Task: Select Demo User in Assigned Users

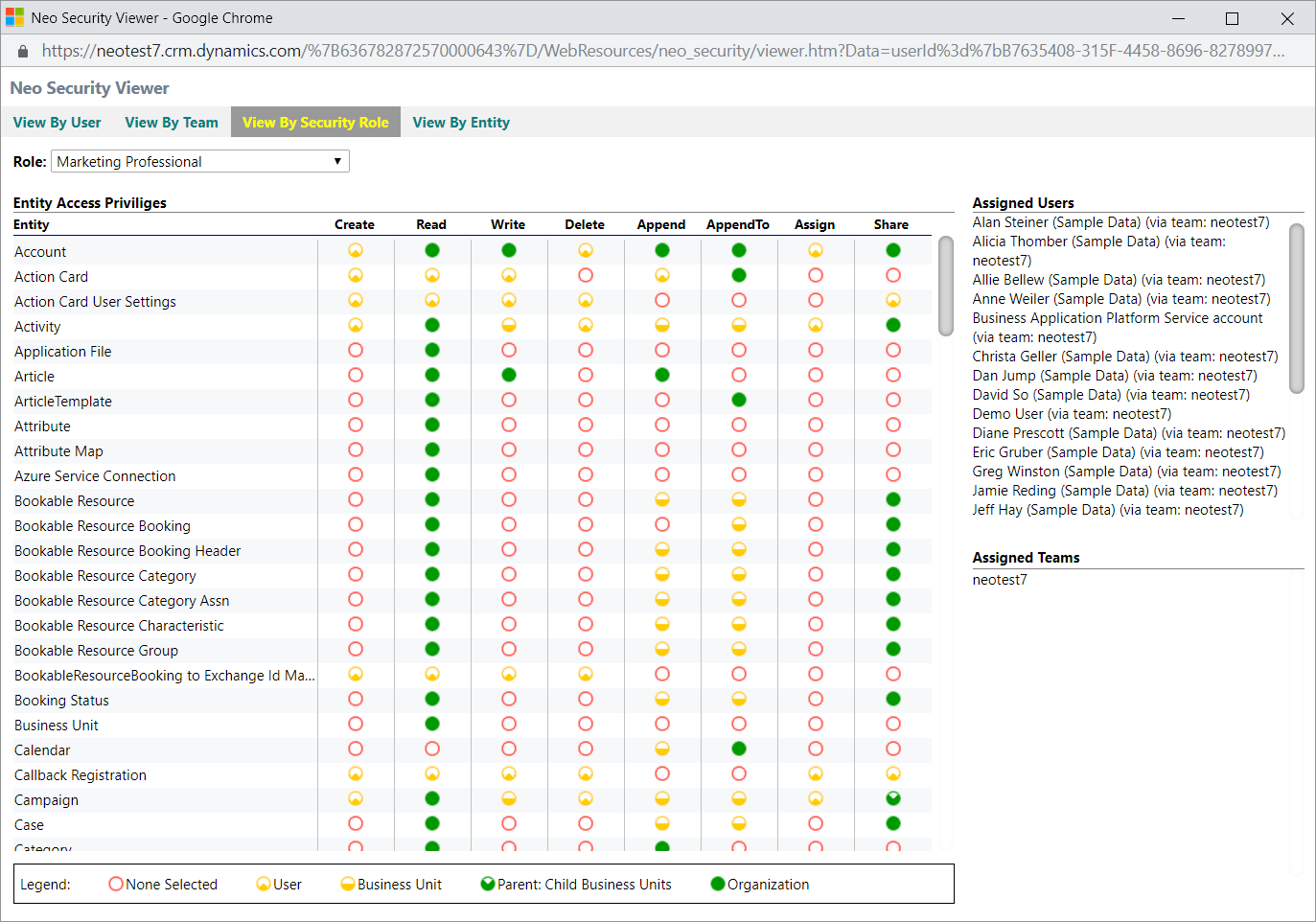Action: (1072, 414)
